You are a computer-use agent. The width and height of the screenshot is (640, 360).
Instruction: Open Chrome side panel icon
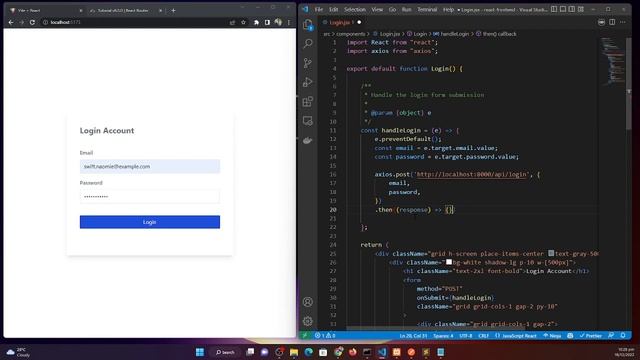(267, 22)
